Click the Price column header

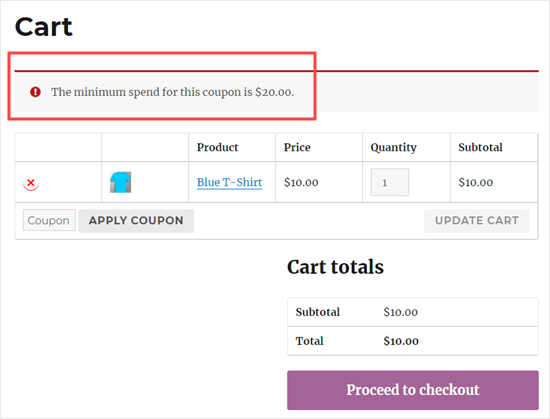[x=297, y=147]
